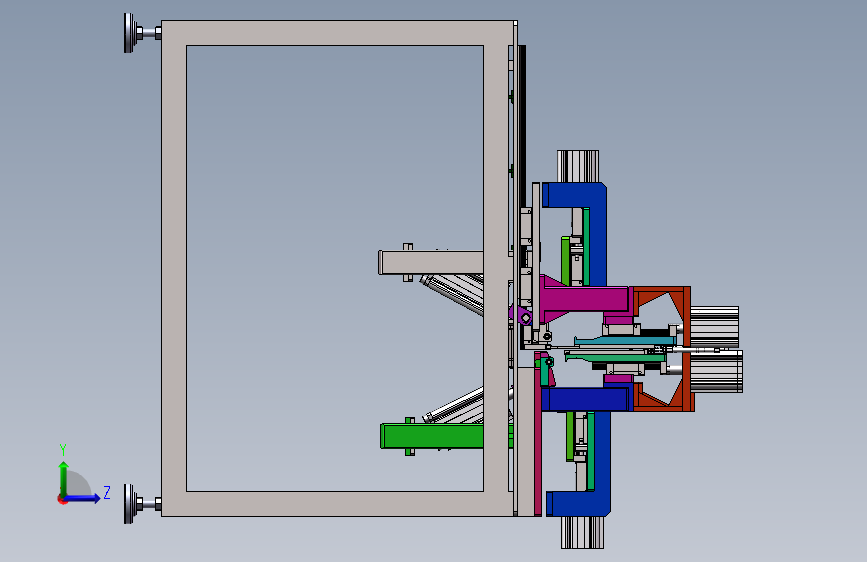867x562 pixels.
Task: Select the lower blue C-shaped bracket
Action: (x=602, y=465)
